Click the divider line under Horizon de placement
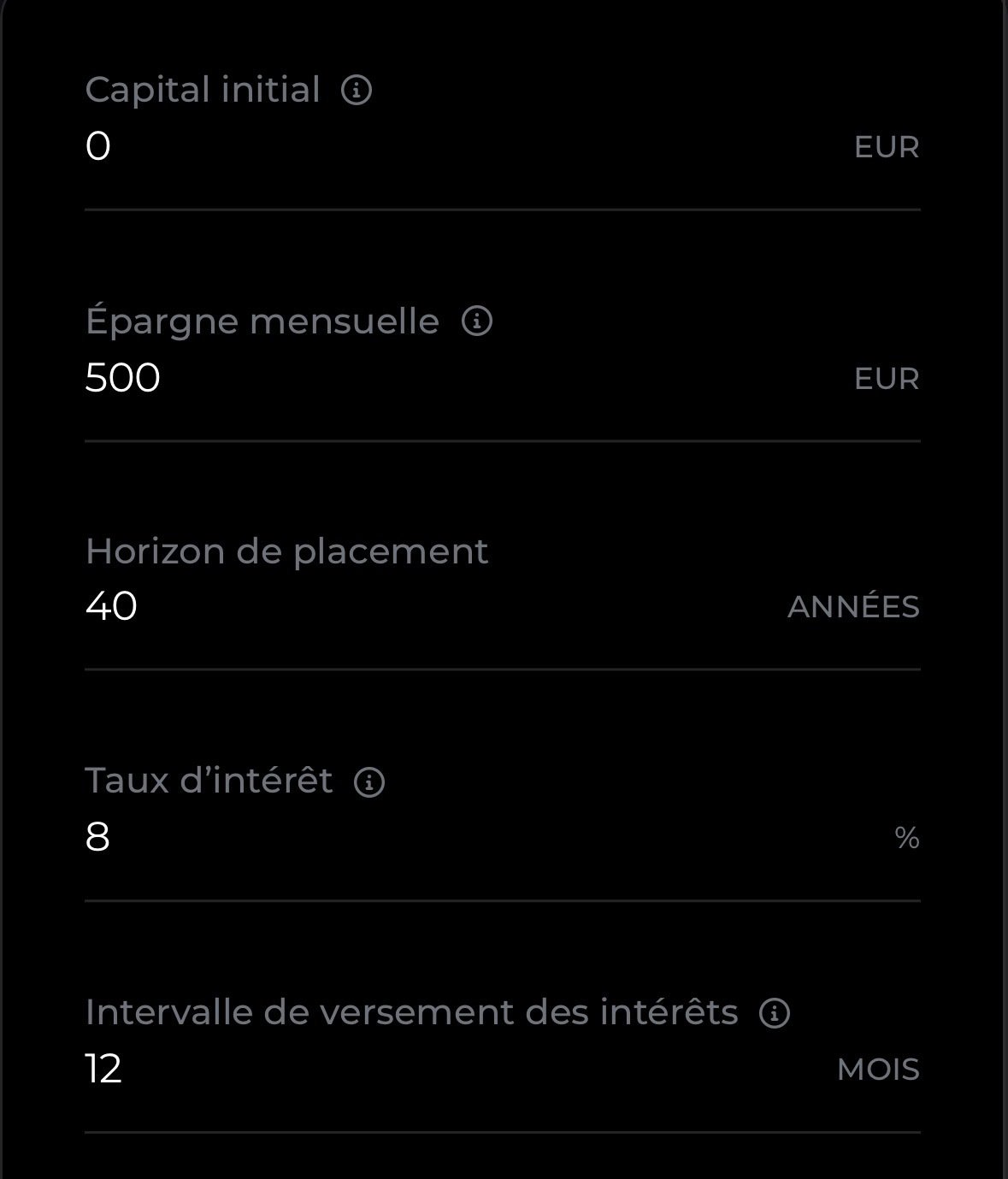 tap(503, 669)
